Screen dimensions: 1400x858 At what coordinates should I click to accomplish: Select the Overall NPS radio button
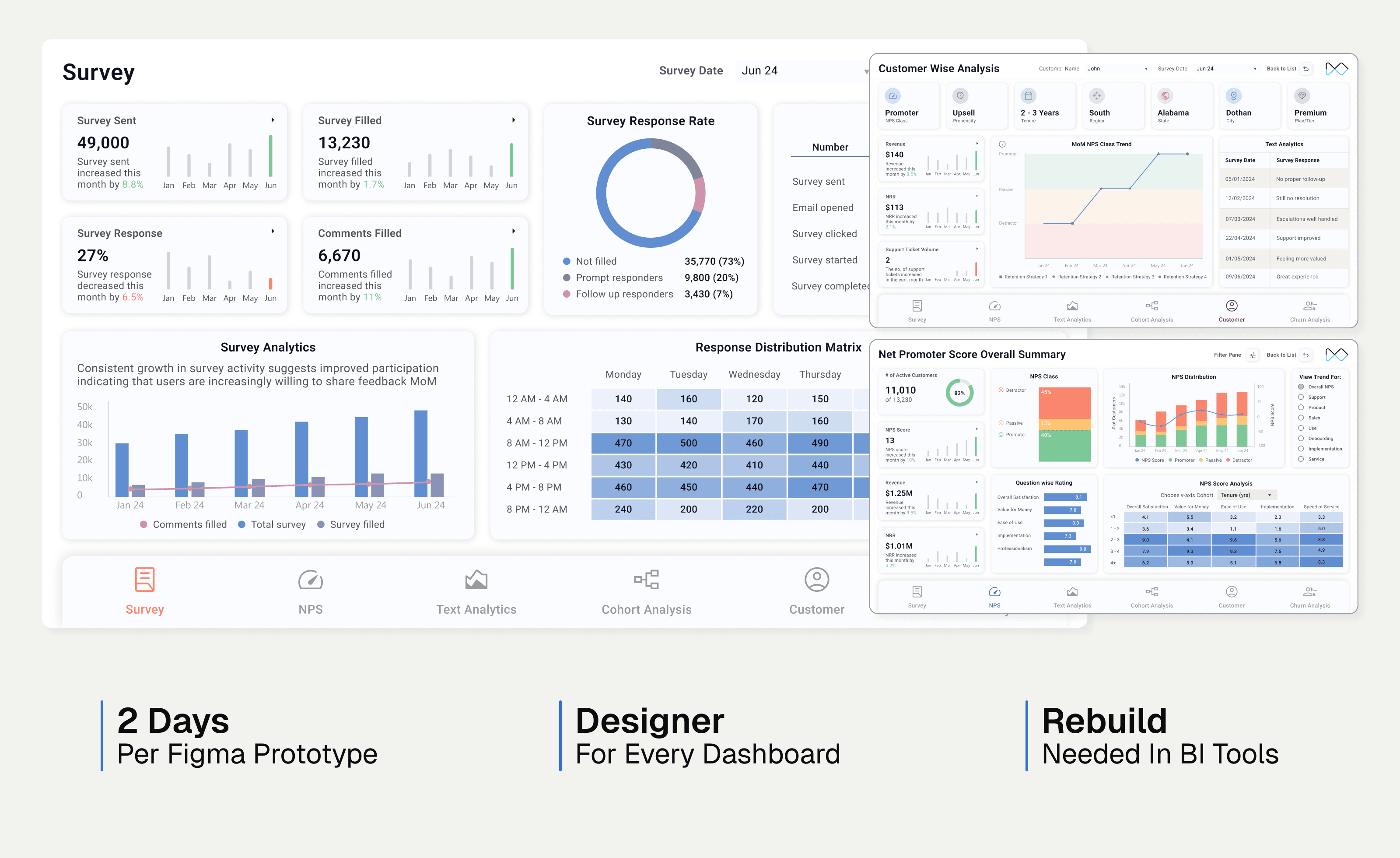coord(1301,387)
